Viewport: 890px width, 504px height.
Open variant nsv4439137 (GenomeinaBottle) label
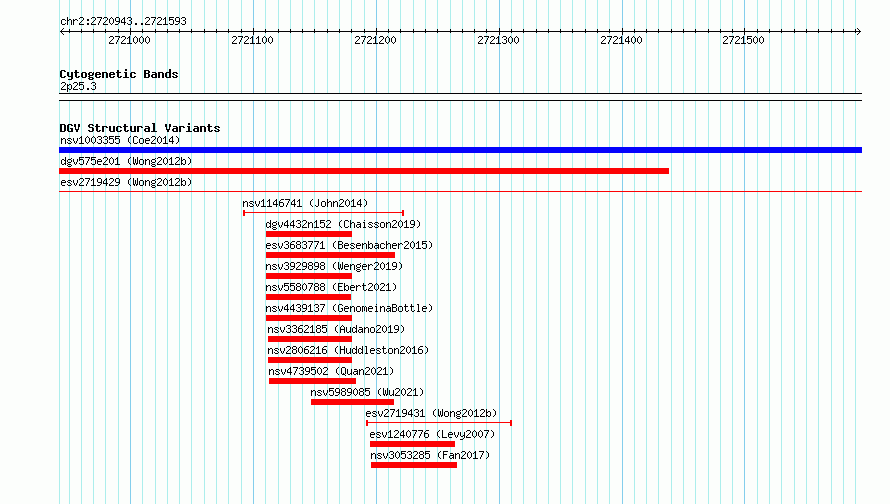click(349, 308)
